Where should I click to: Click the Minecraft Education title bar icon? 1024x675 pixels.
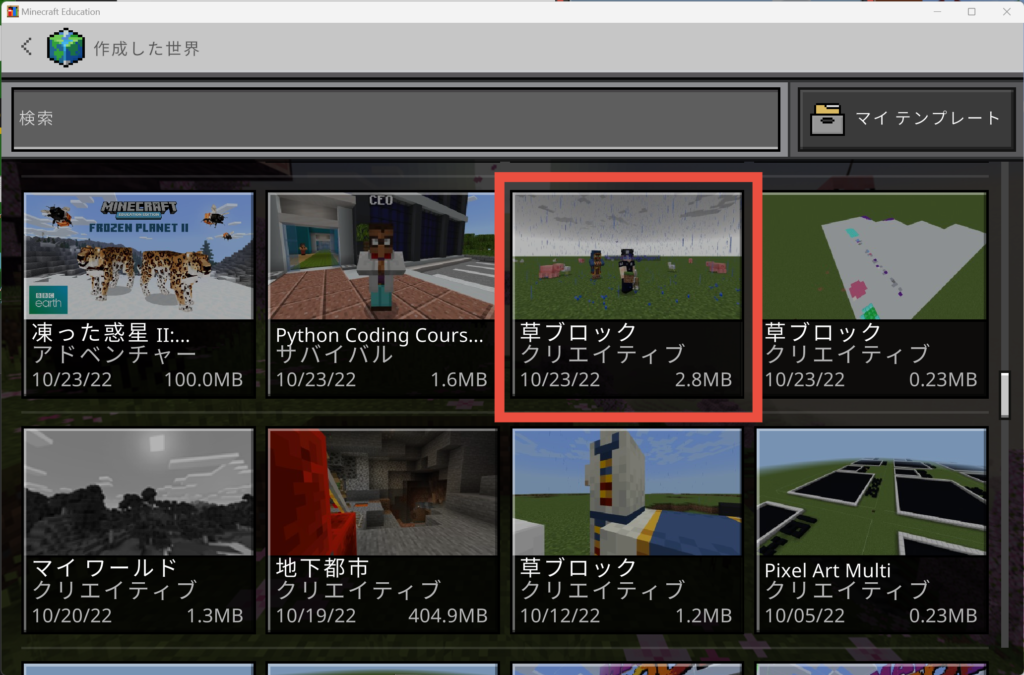tap(11, 11)
